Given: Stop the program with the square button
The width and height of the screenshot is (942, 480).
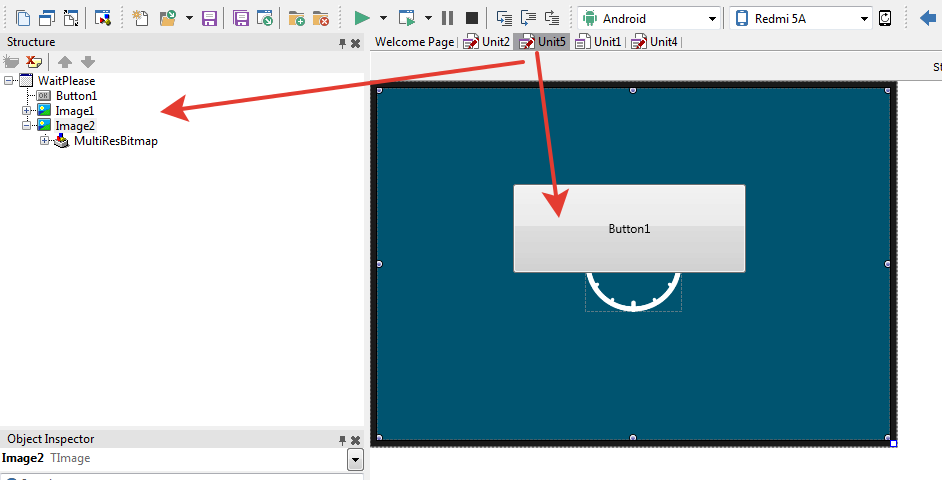Looking at the screenshot, I should tap(472, 18).
